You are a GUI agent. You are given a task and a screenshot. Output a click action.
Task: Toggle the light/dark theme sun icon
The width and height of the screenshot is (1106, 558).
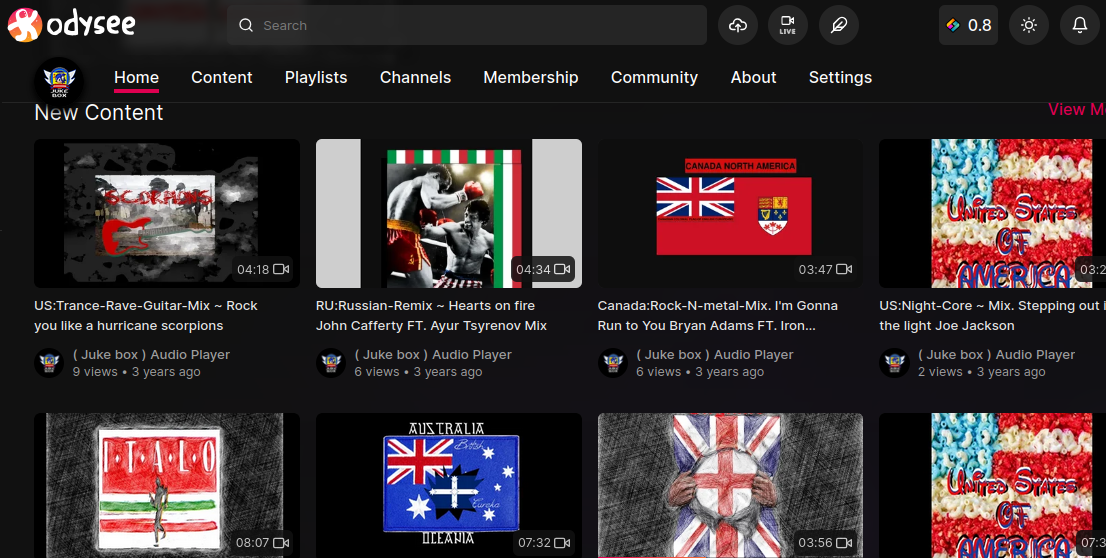[1029, 25]
